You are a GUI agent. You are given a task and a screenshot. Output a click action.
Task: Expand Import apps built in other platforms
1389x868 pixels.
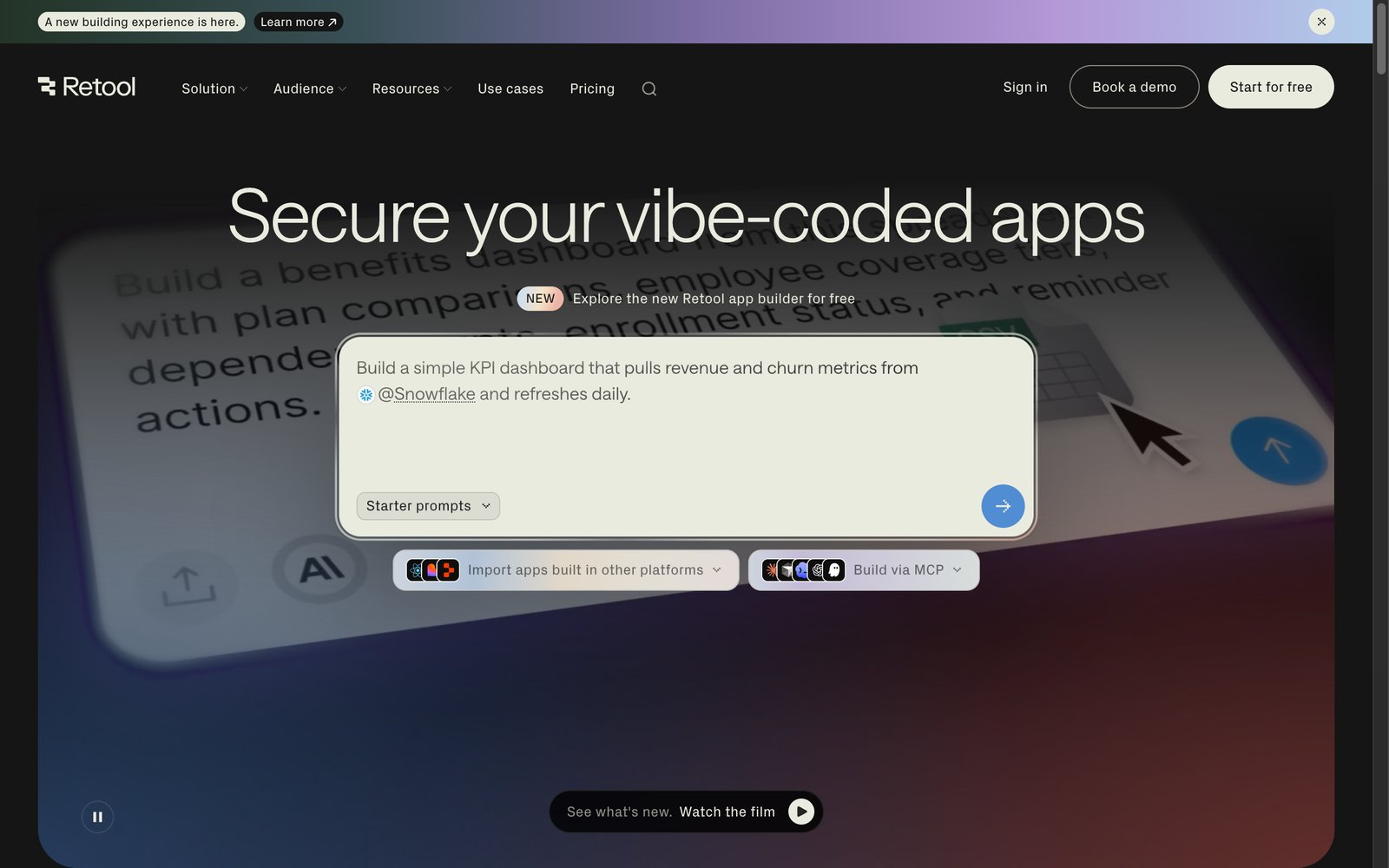565,570
